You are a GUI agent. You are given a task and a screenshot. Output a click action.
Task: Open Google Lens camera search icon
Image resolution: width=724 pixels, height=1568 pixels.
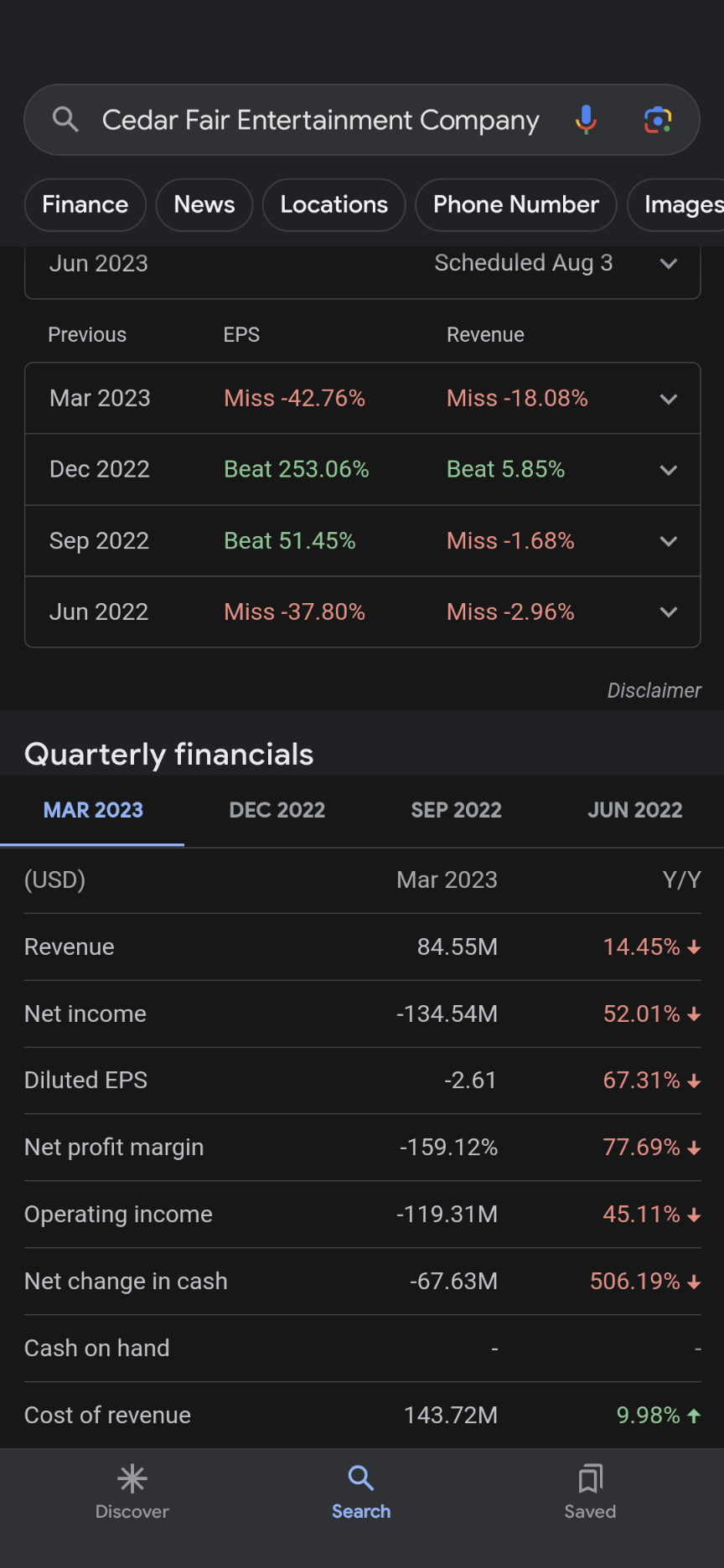[x=658, y=120]
